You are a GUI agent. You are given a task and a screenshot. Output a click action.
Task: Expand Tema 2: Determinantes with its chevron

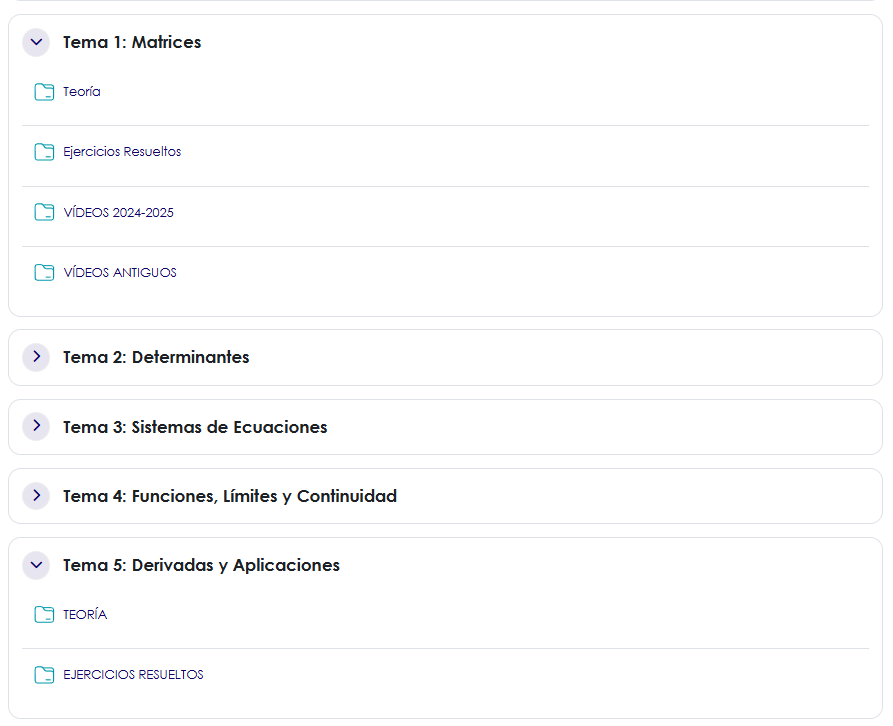[36, 356]
